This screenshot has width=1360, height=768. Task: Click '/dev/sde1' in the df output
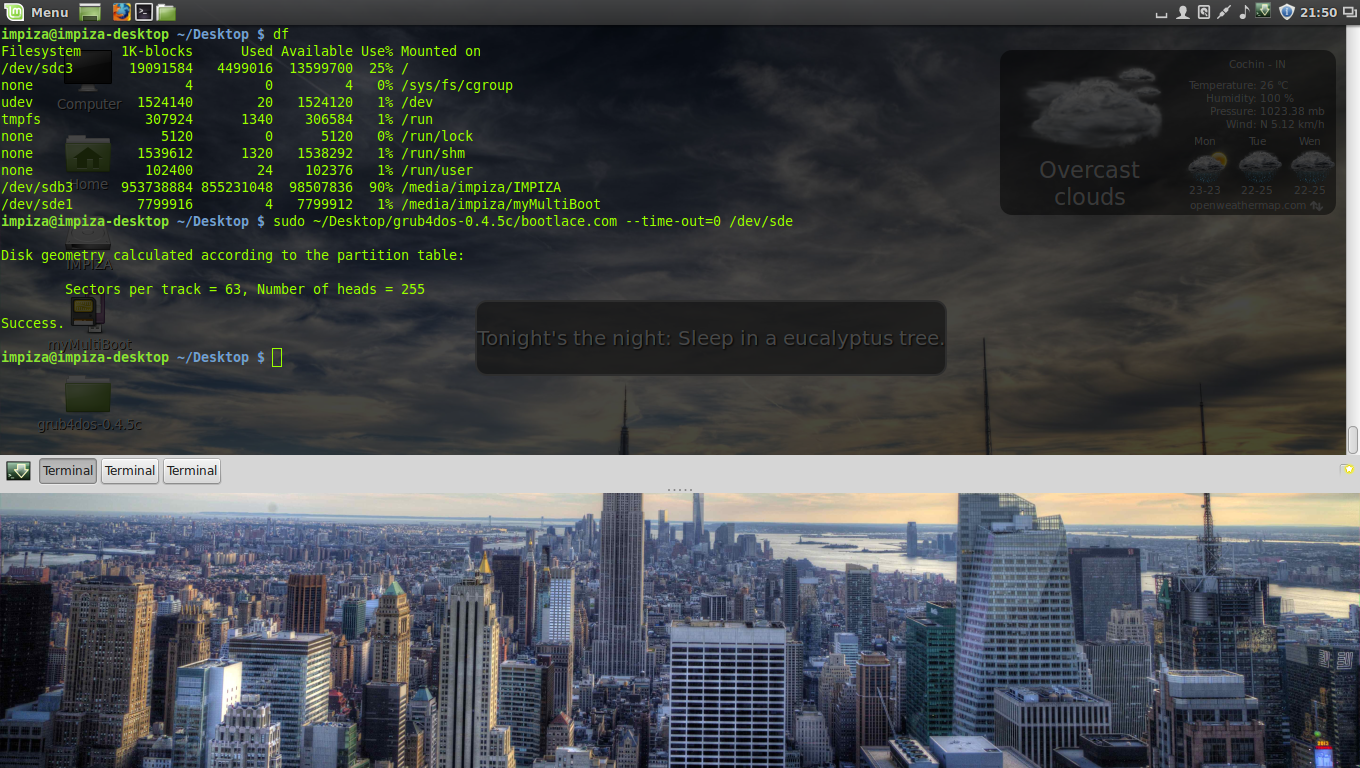pos(37,204)
